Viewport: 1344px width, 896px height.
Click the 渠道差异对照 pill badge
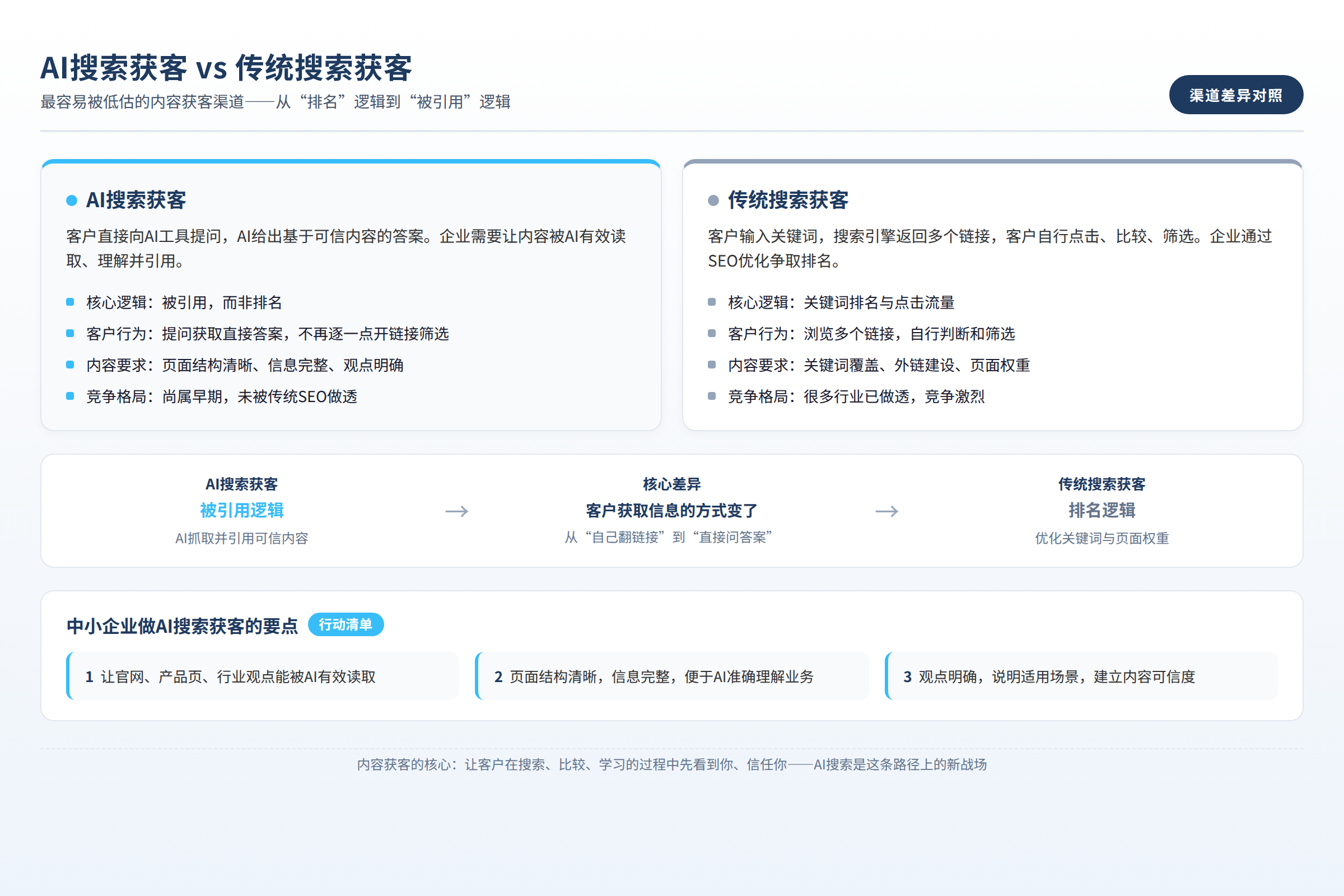click(x=1236, y=95)
